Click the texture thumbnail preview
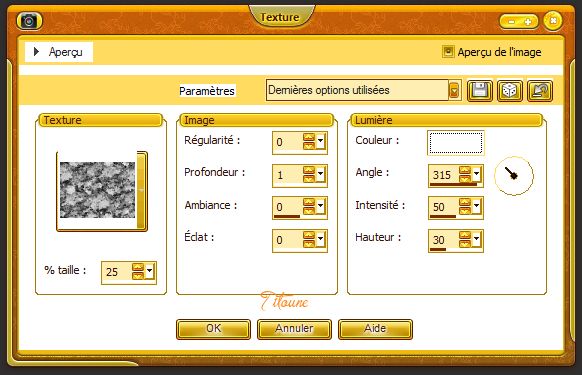Screen dimensions: 582x375 tap(98, 190)
